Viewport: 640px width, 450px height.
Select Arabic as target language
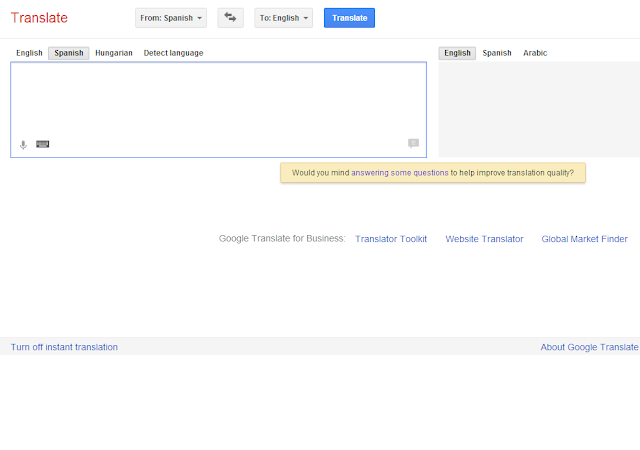coord(535,53)
